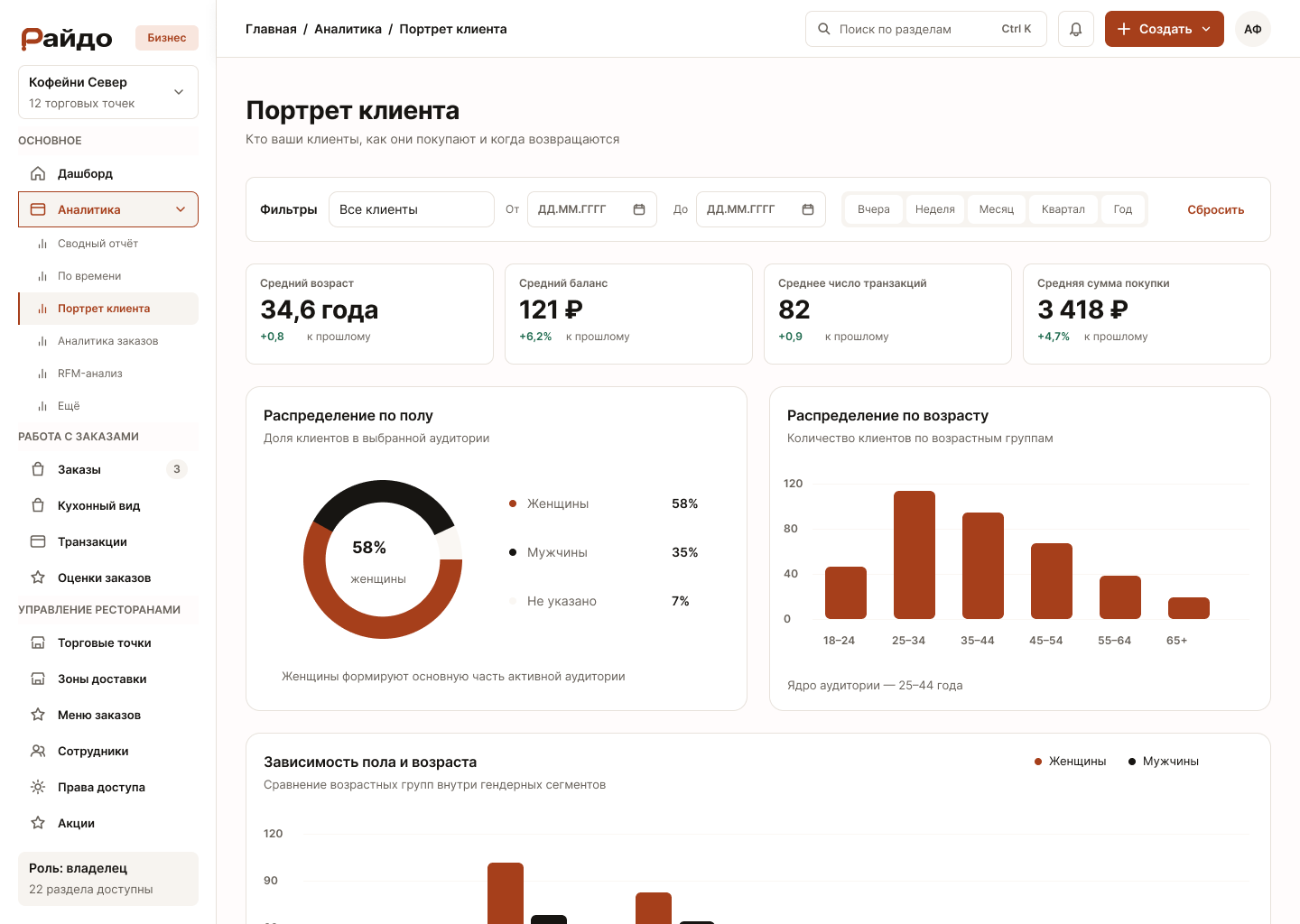The height and width of the screenshot is (924, 1300).
Task: Go to Главная breadcrumb
Action: (271, 29)
